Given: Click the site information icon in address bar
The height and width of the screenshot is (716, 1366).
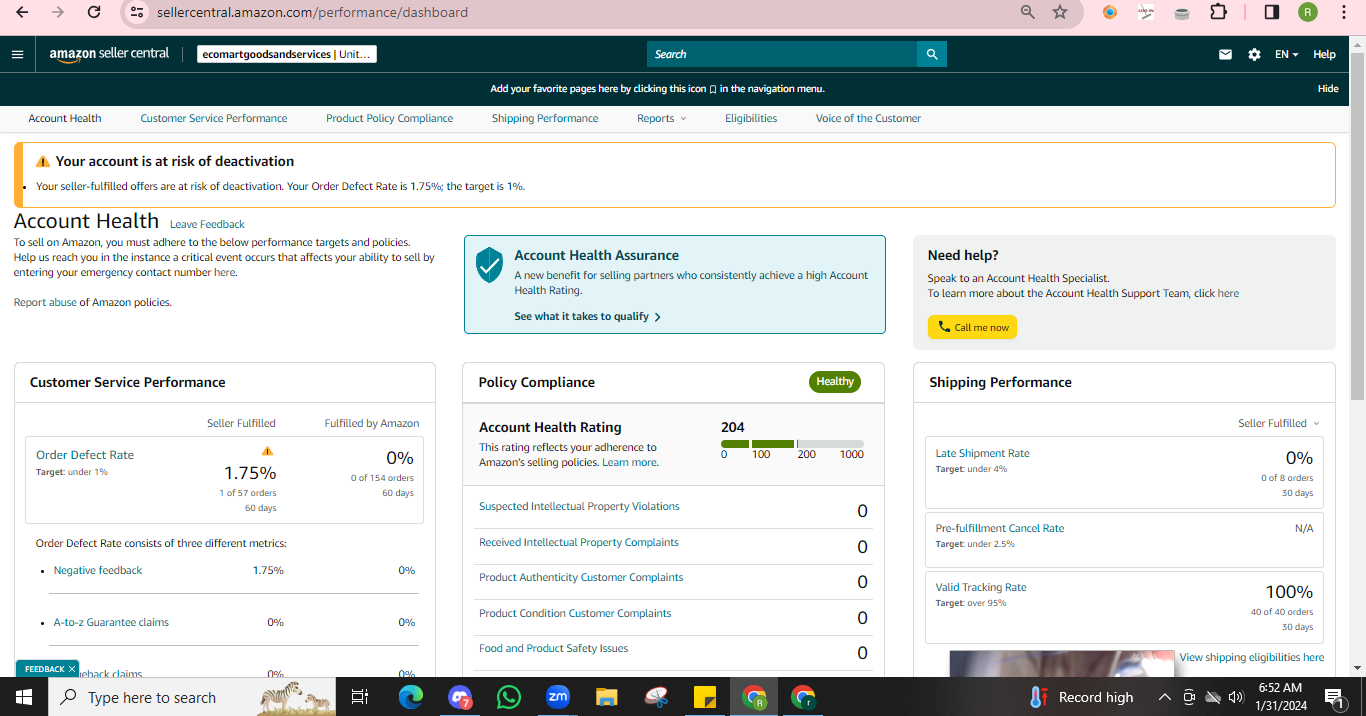Looking at the screenshot, I should (138, 12).
